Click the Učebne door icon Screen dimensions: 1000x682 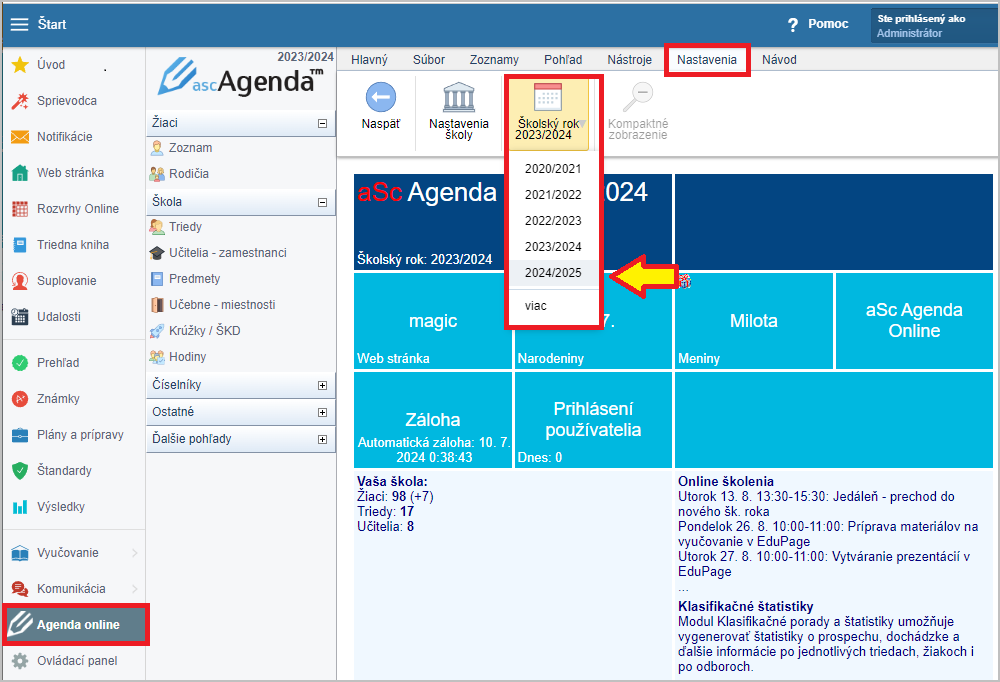click(x=157, y=305)
